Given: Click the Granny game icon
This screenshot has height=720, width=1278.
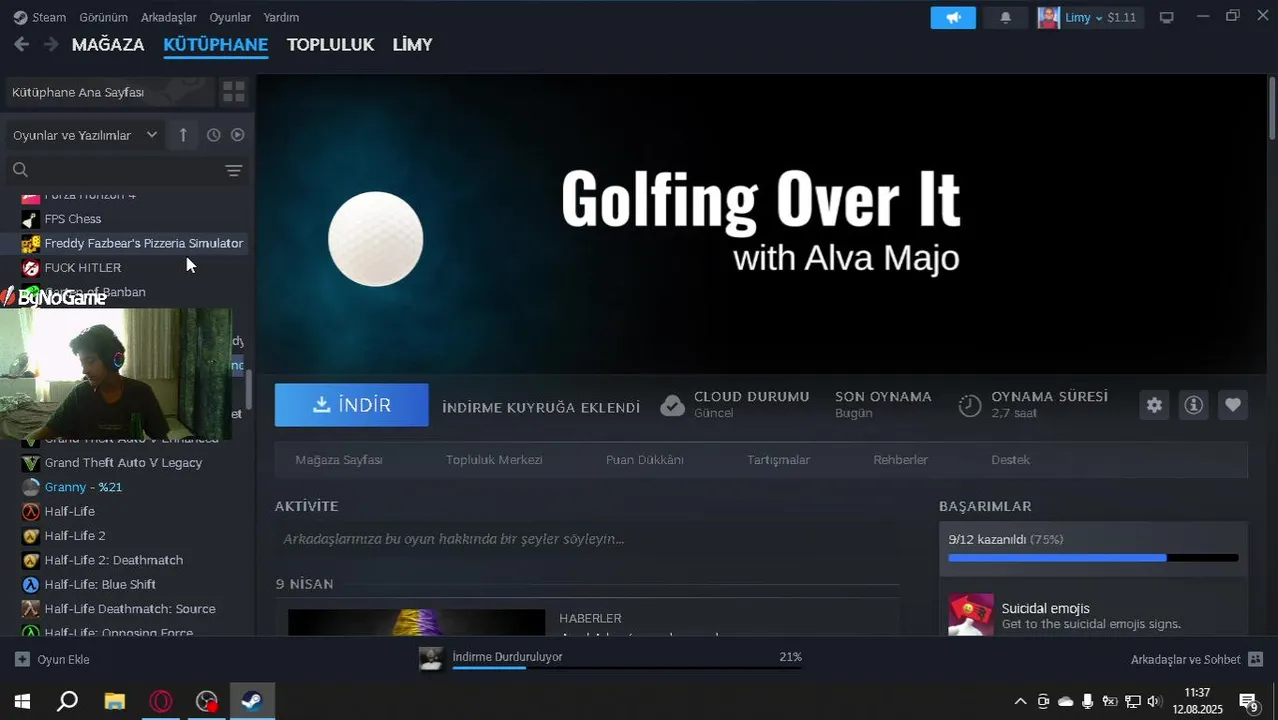Looking at the screenshot, I should tap(31, 487).
